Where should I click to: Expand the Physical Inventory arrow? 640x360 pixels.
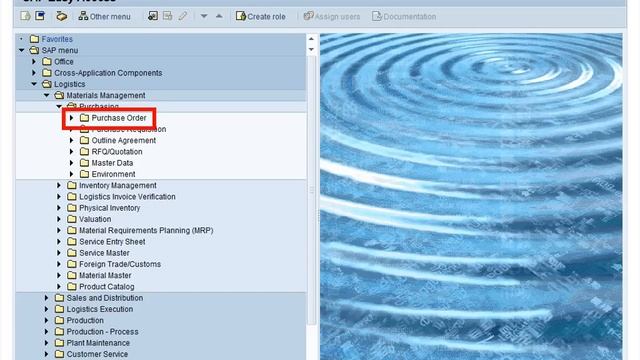click(59, 208)
